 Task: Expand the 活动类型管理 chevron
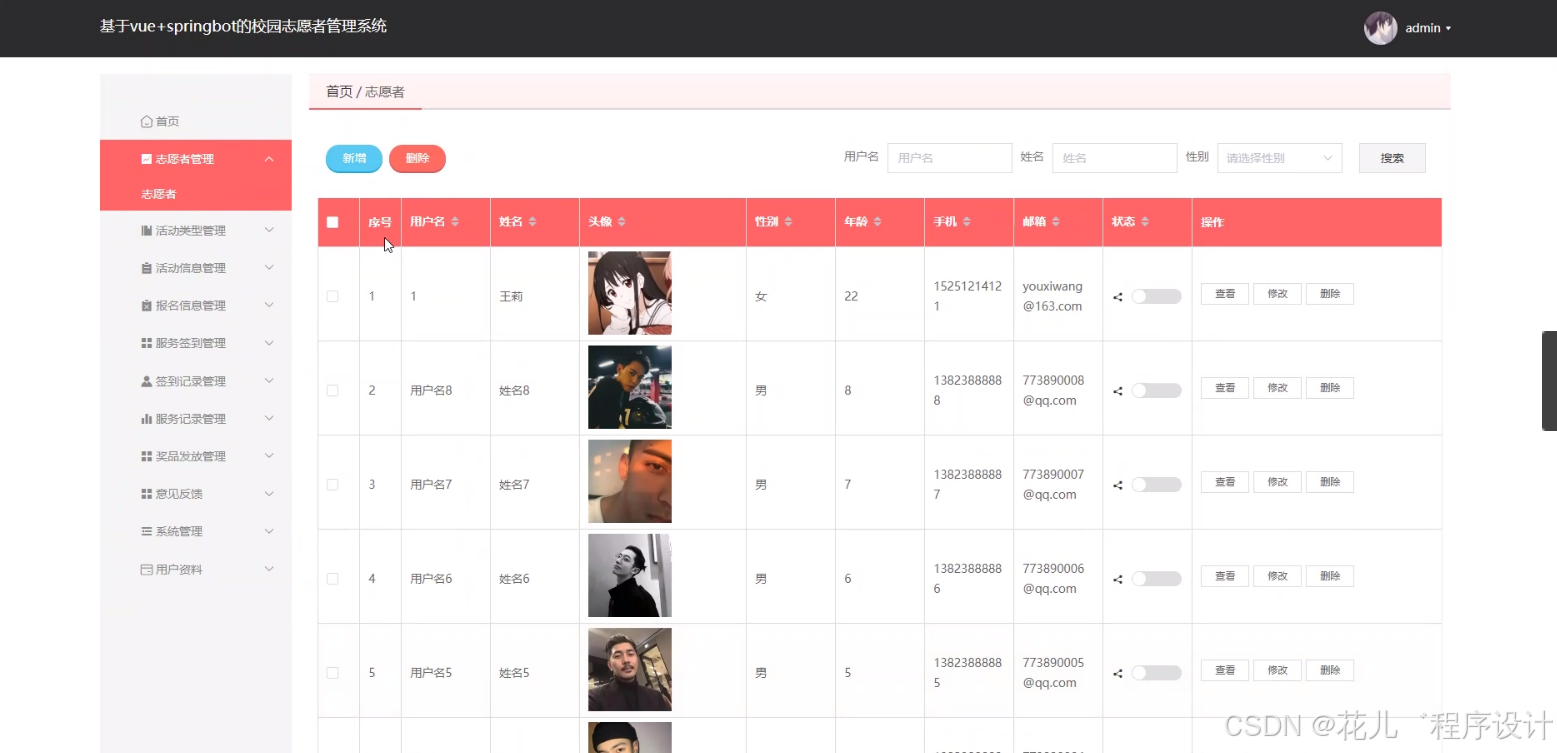click(269, 230)
